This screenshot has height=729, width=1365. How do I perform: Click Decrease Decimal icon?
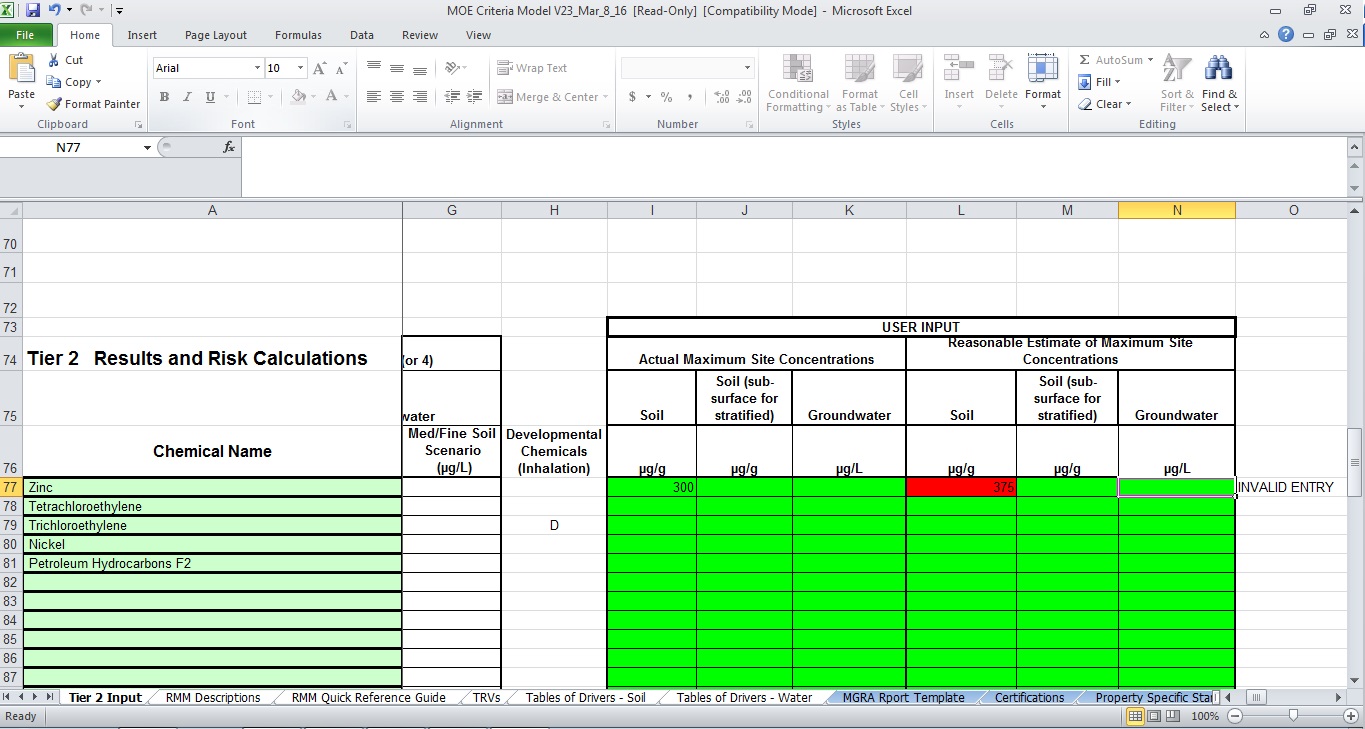(744, 97)
